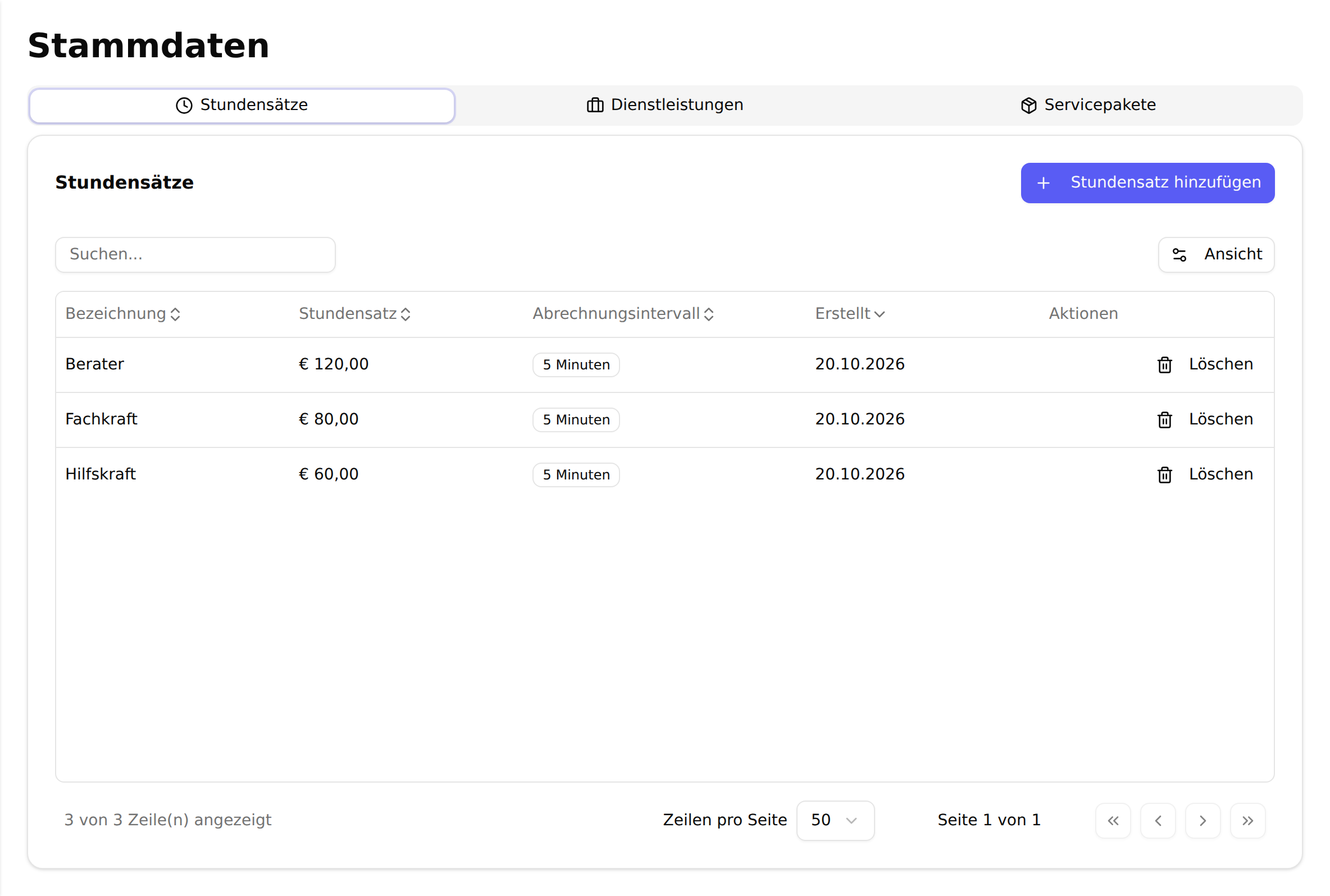Screen dimensions: 1330x896
Task: Focus the Suchen search field
Action: [x=195, y=255]
